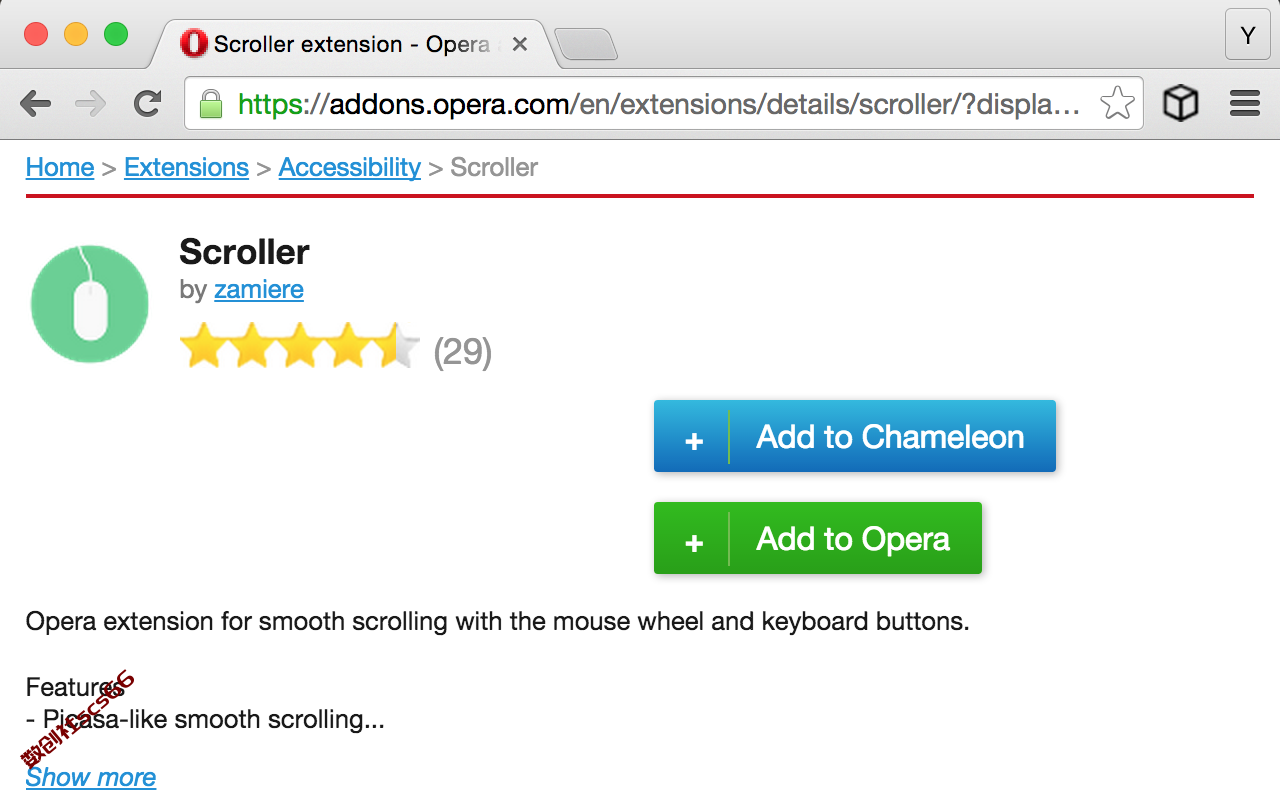Go to the Home breadcrumb link
The image size is (1280, 800).
point(60,167)
